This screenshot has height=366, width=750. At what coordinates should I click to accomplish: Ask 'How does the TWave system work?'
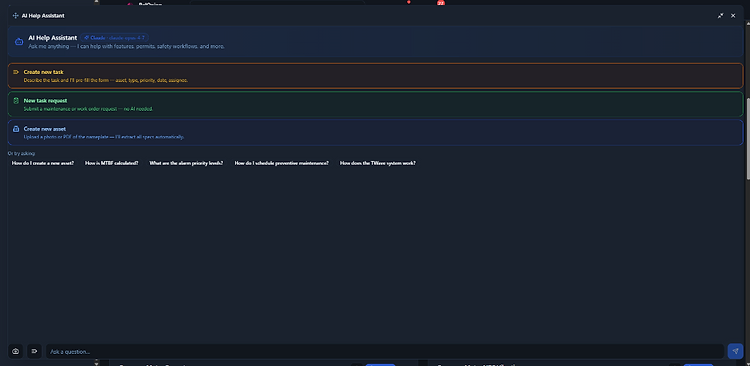tap(377, 163)
